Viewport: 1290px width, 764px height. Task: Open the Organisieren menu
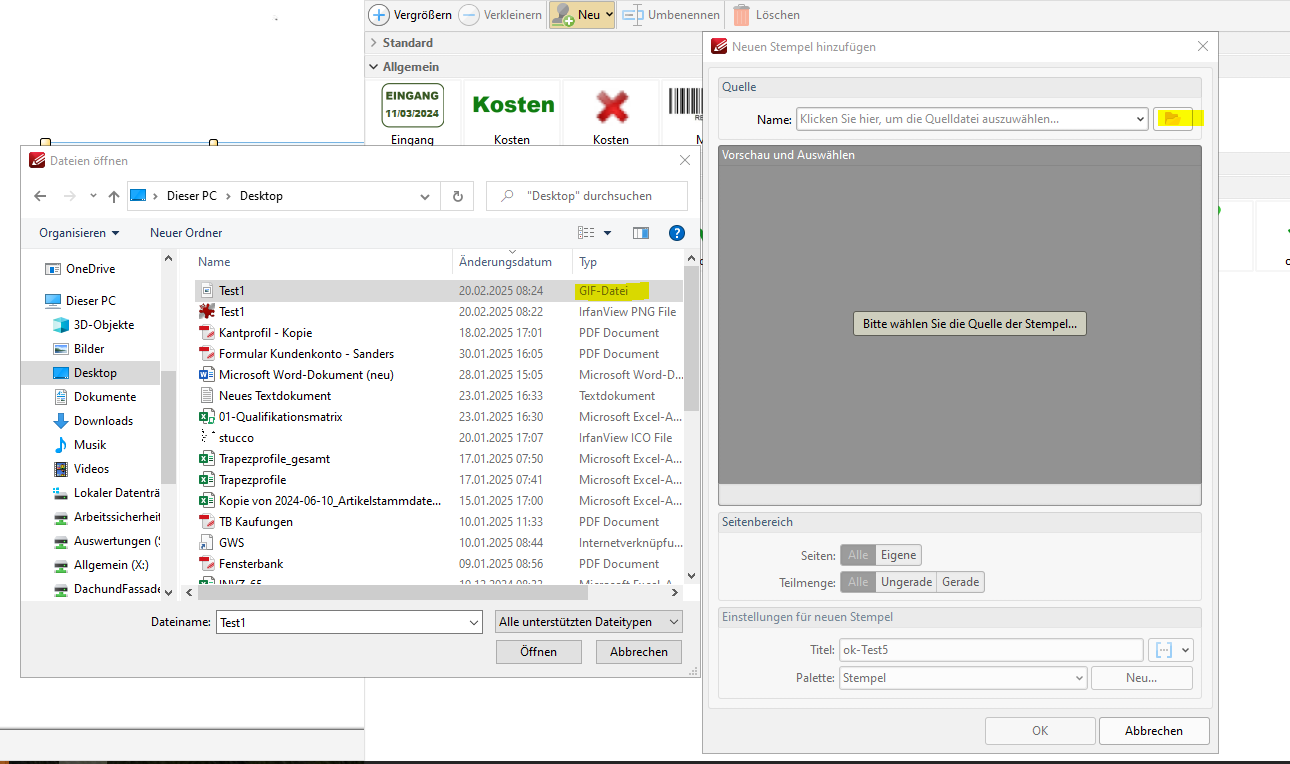point(79,233)
